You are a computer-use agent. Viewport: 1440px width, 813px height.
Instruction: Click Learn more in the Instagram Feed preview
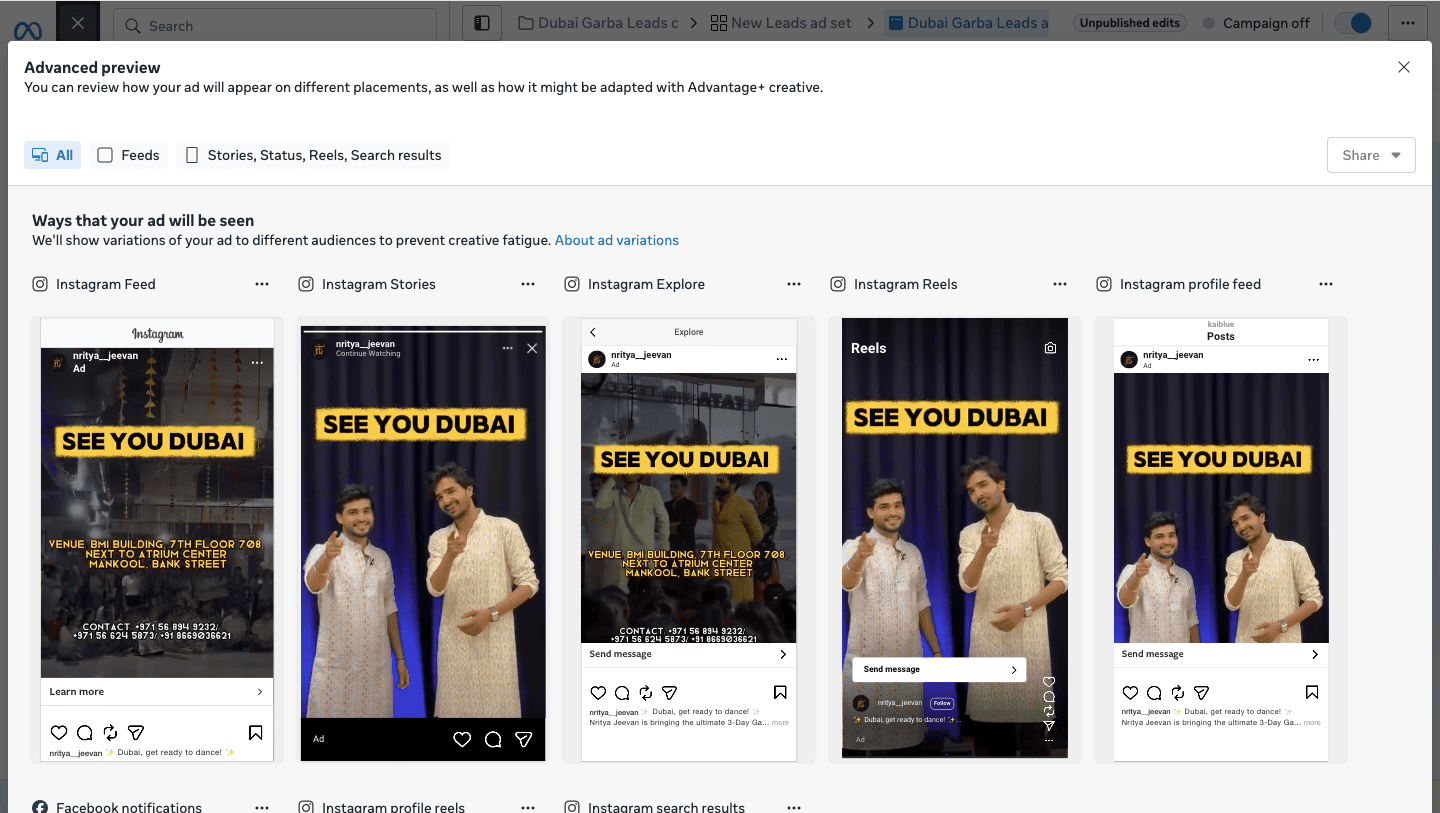click(x=157, y=692)
